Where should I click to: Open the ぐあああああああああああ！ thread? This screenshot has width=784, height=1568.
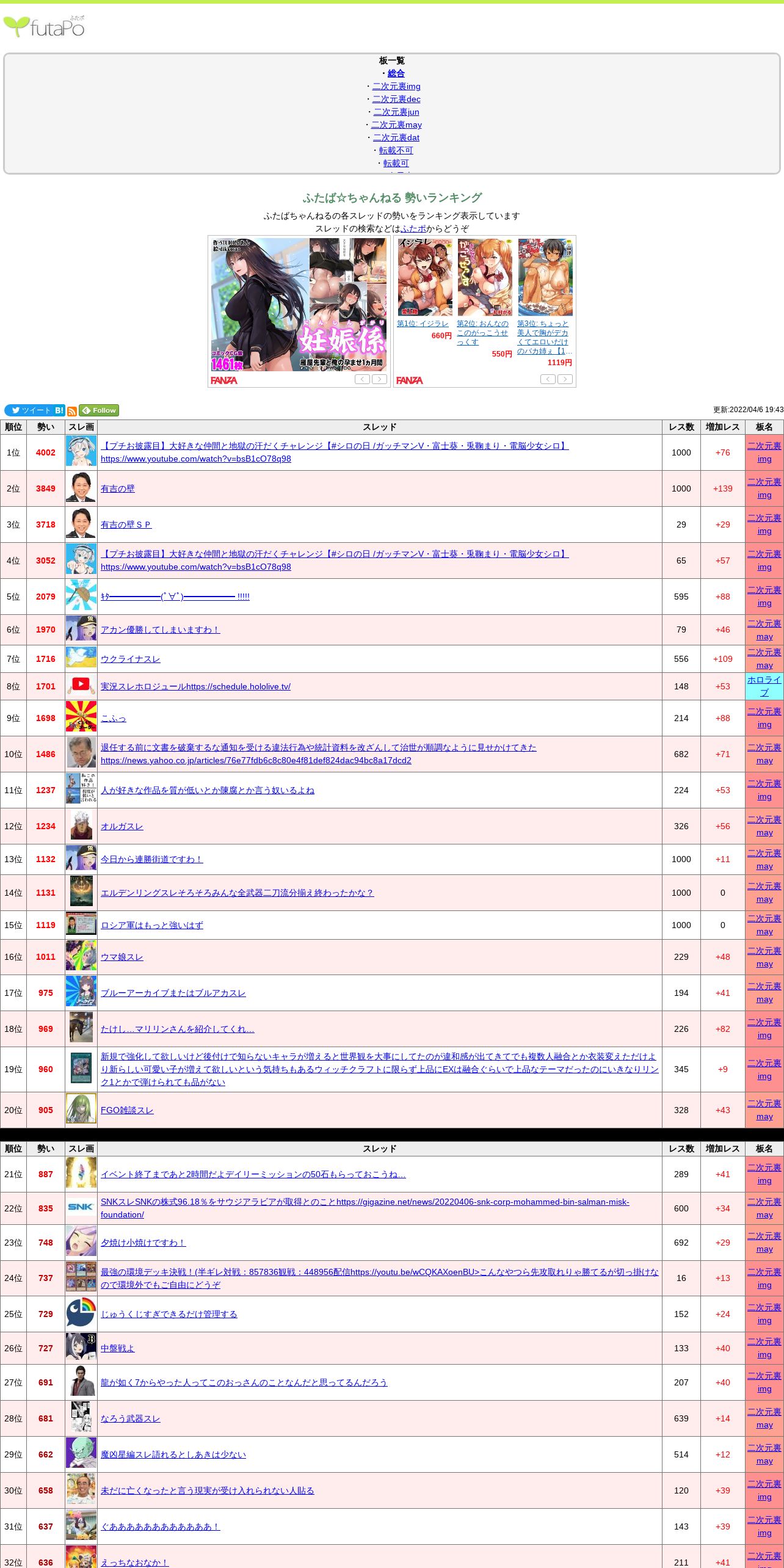161,1526
